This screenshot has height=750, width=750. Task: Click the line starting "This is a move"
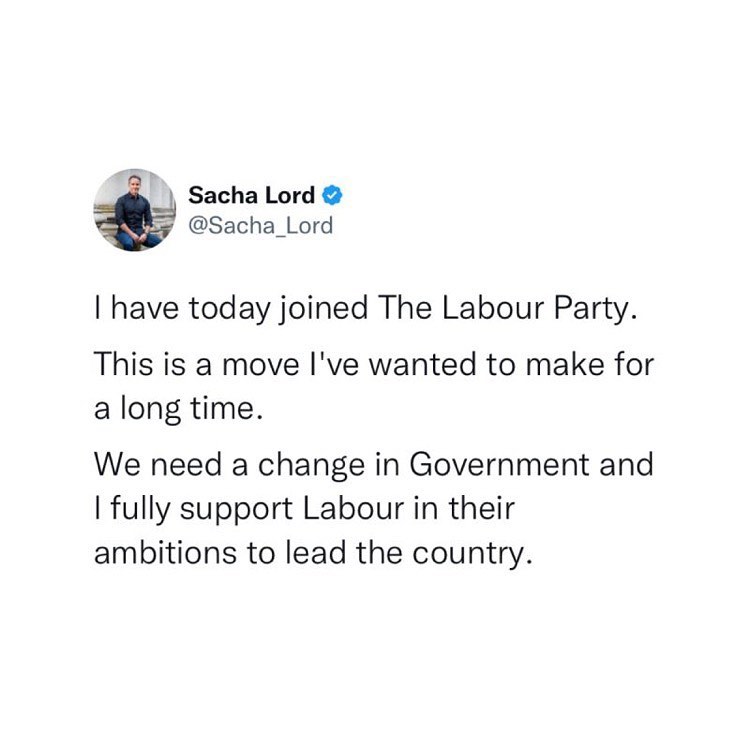372,365
